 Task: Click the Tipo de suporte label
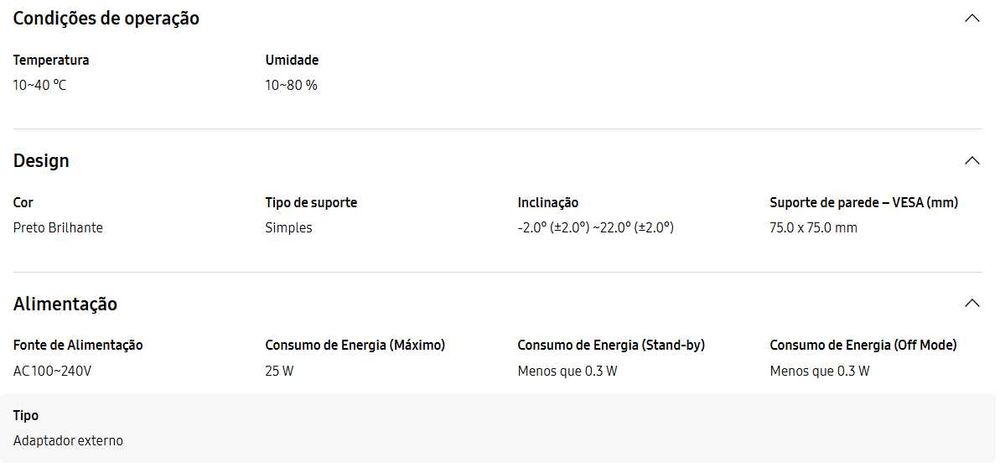[311, 202]
